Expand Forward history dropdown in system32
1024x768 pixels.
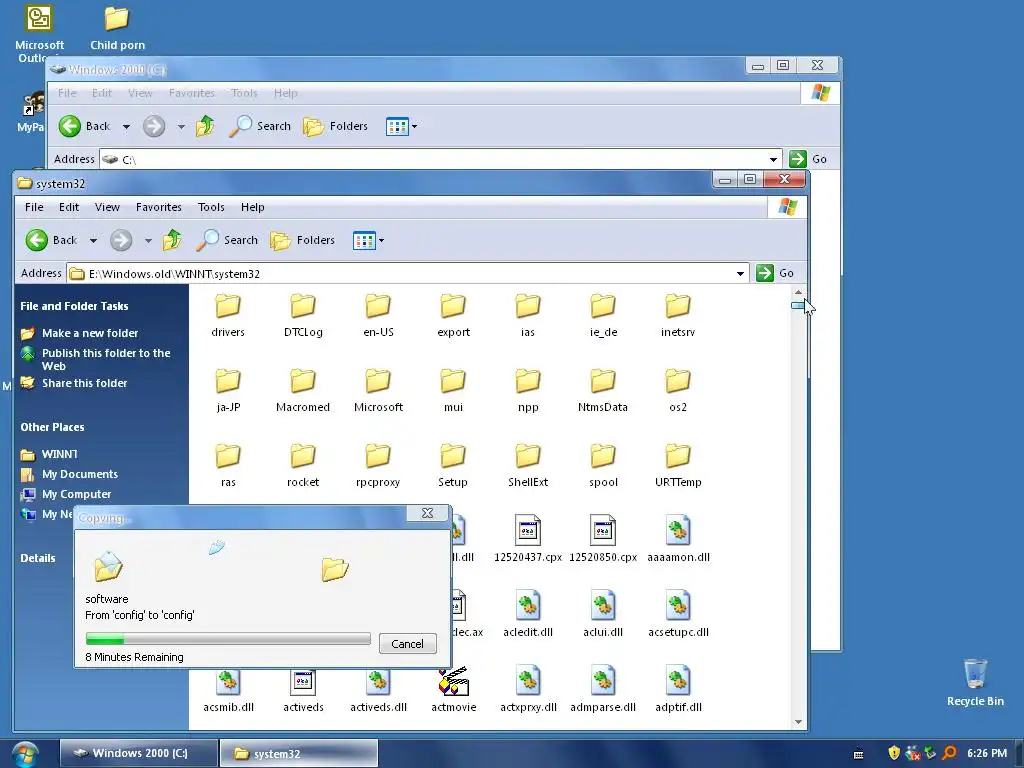click(x=148, y=241)
